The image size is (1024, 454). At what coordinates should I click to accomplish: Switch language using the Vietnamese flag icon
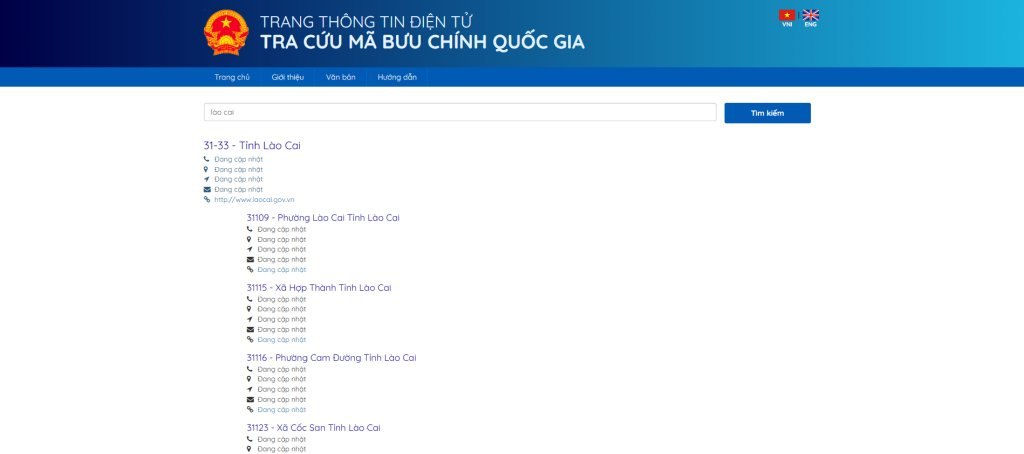coord(786,15)
